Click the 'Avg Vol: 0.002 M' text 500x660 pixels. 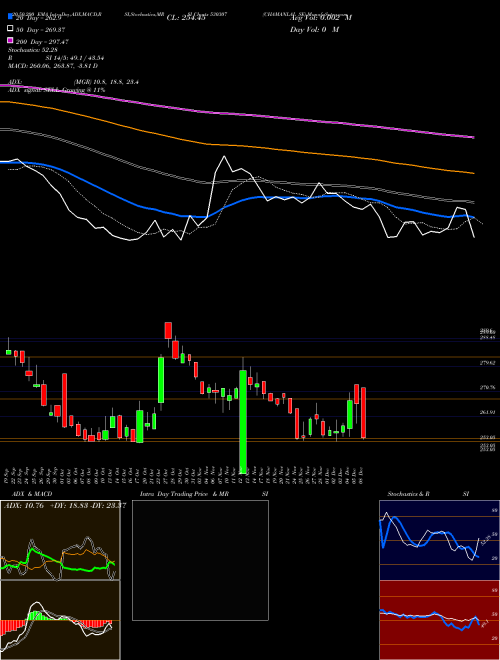(x=321, y=18)
